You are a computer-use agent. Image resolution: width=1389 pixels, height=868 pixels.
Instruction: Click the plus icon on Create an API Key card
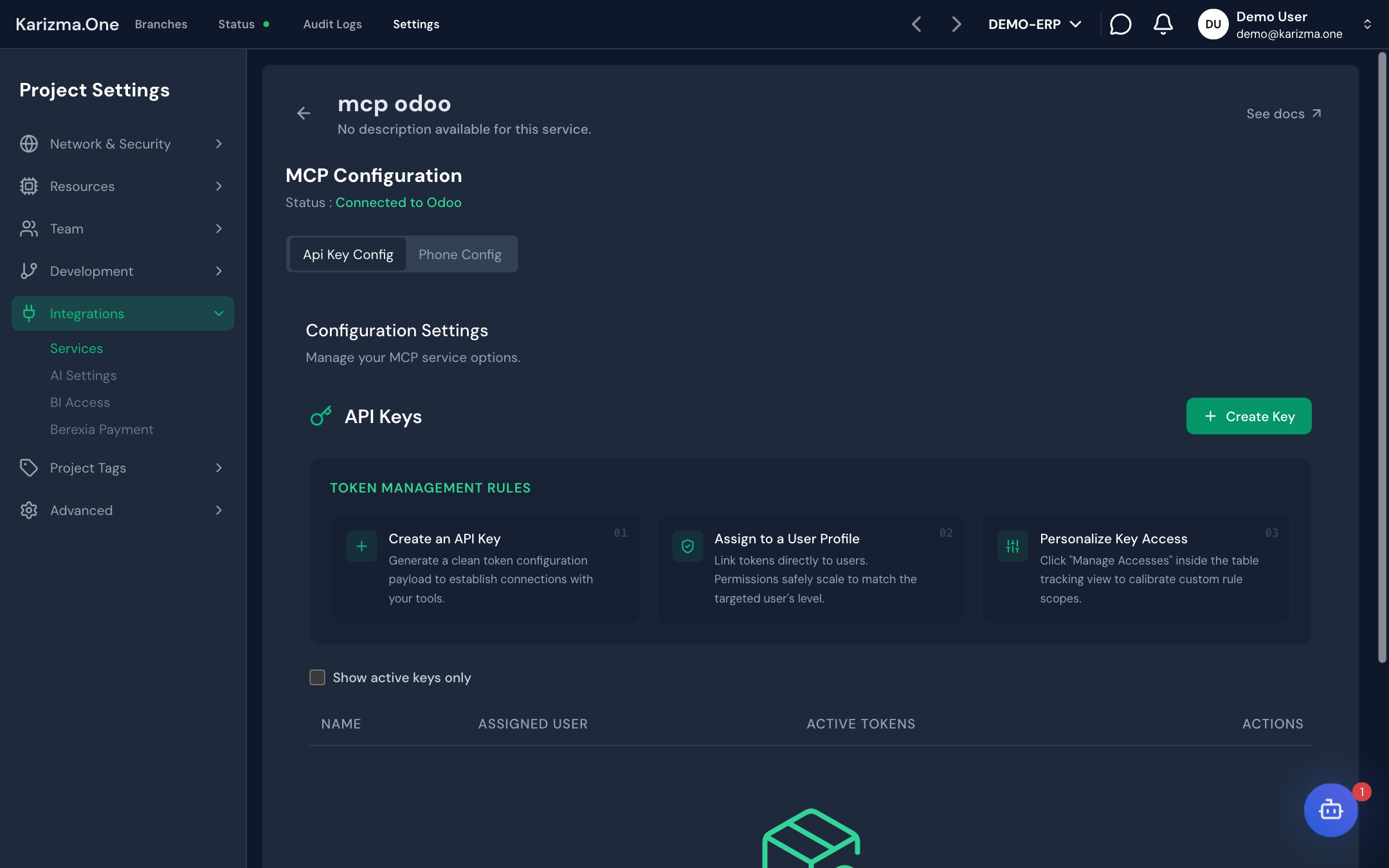click(361, 546)
